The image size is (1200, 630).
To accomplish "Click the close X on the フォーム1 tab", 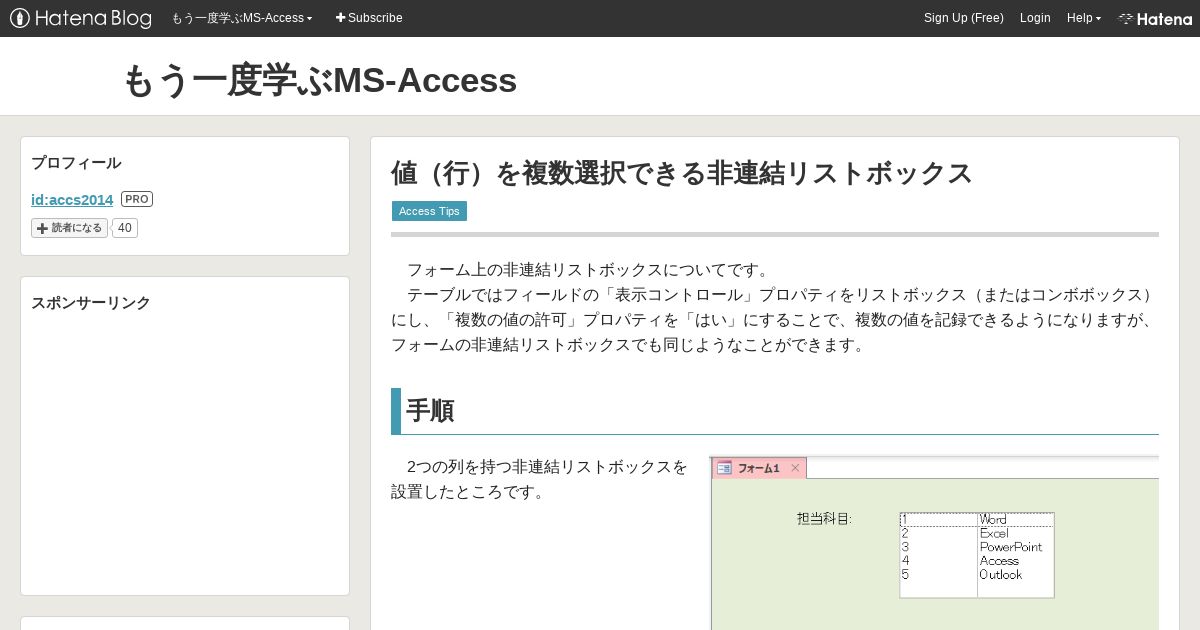I will (x=795, y=468).
